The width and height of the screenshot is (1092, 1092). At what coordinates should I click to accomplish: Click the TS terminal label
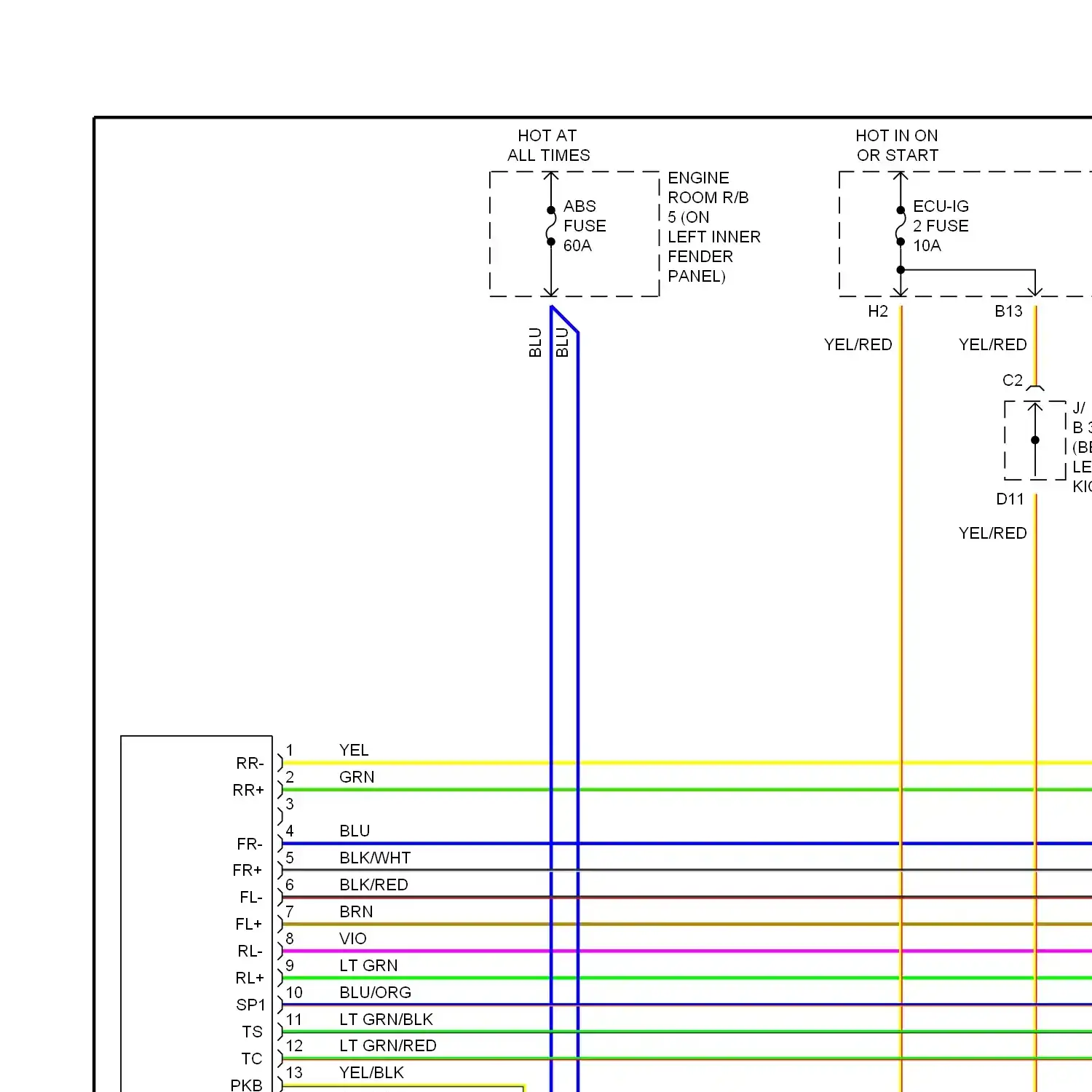pos(253,1032)
